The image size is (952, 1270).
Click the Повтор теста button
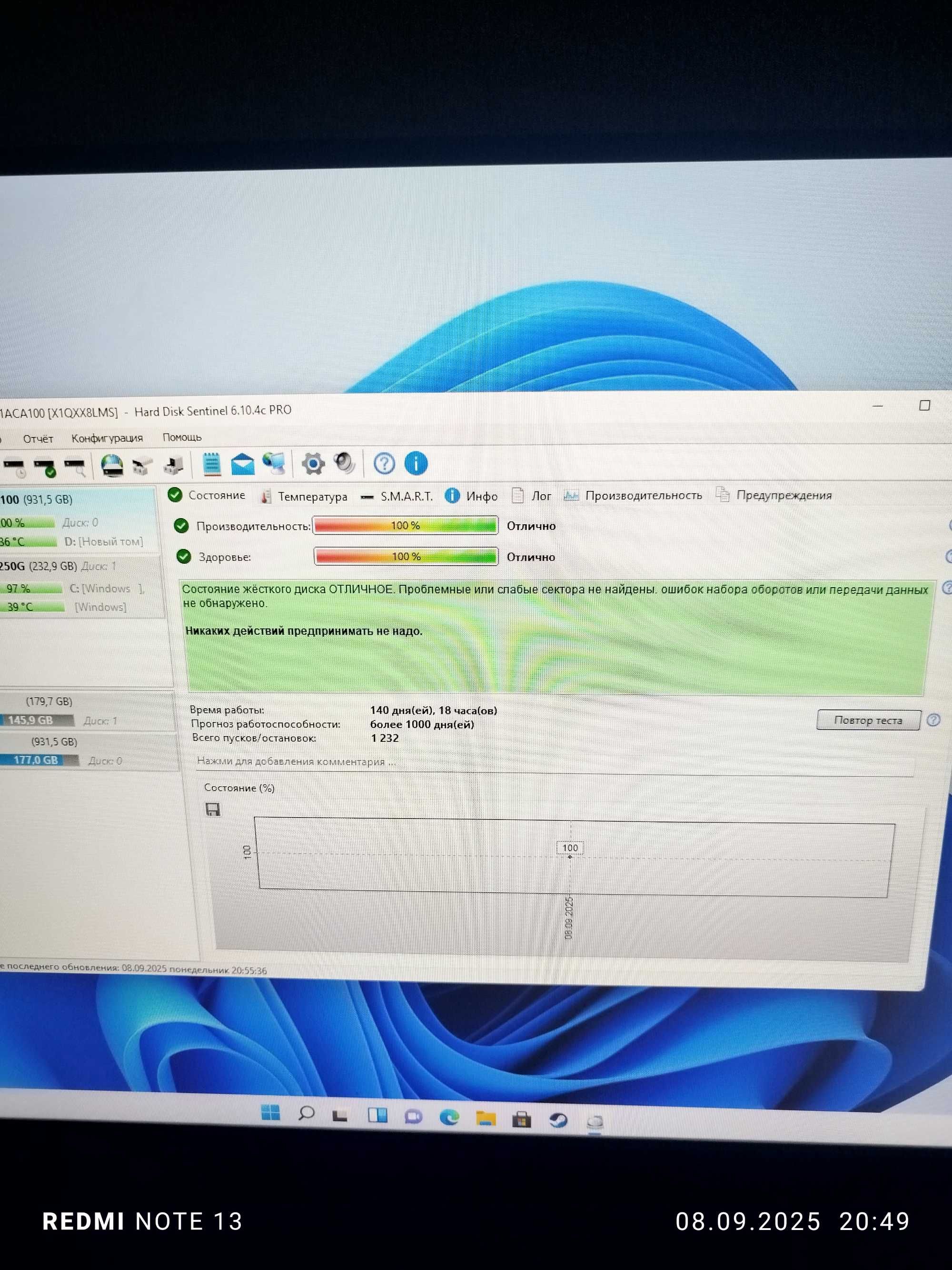868,720
